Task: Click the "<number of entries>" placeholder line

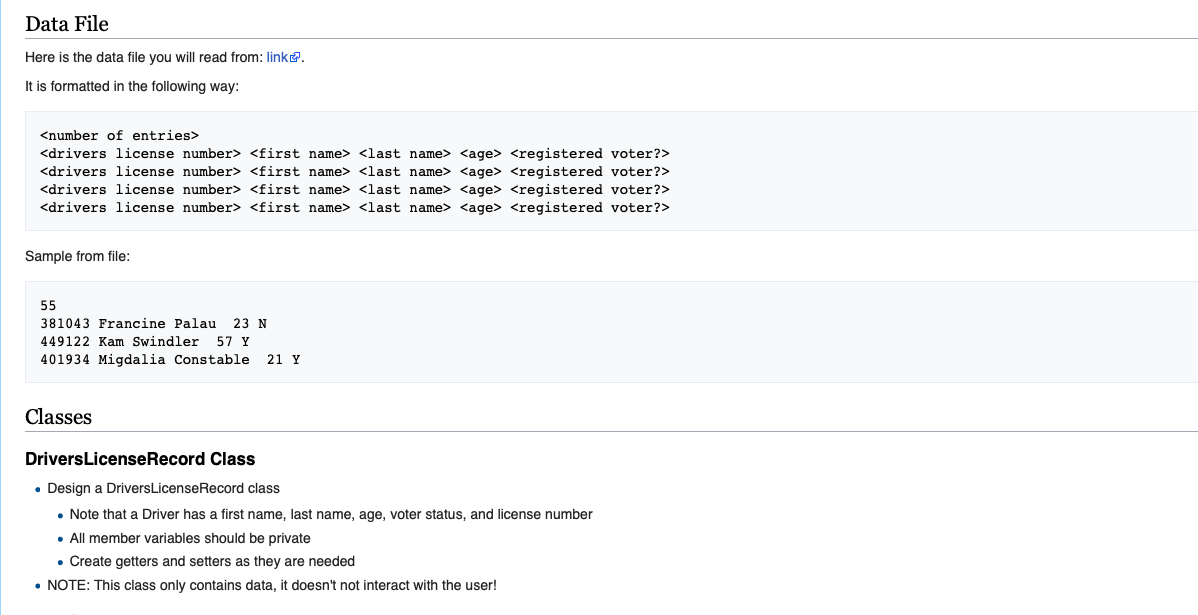Action: coord(118,135)
